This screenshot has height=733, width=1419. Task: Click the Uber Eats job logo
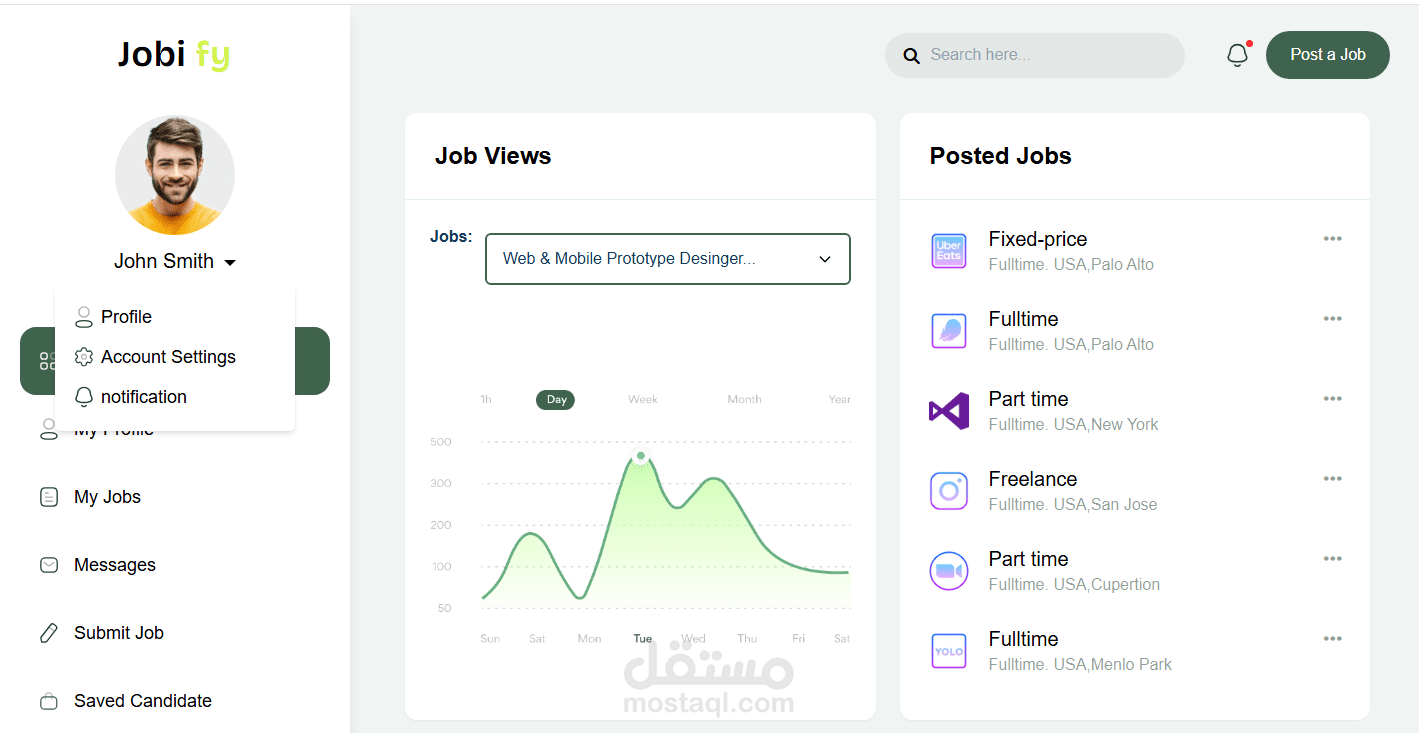(x=948, y=251)
